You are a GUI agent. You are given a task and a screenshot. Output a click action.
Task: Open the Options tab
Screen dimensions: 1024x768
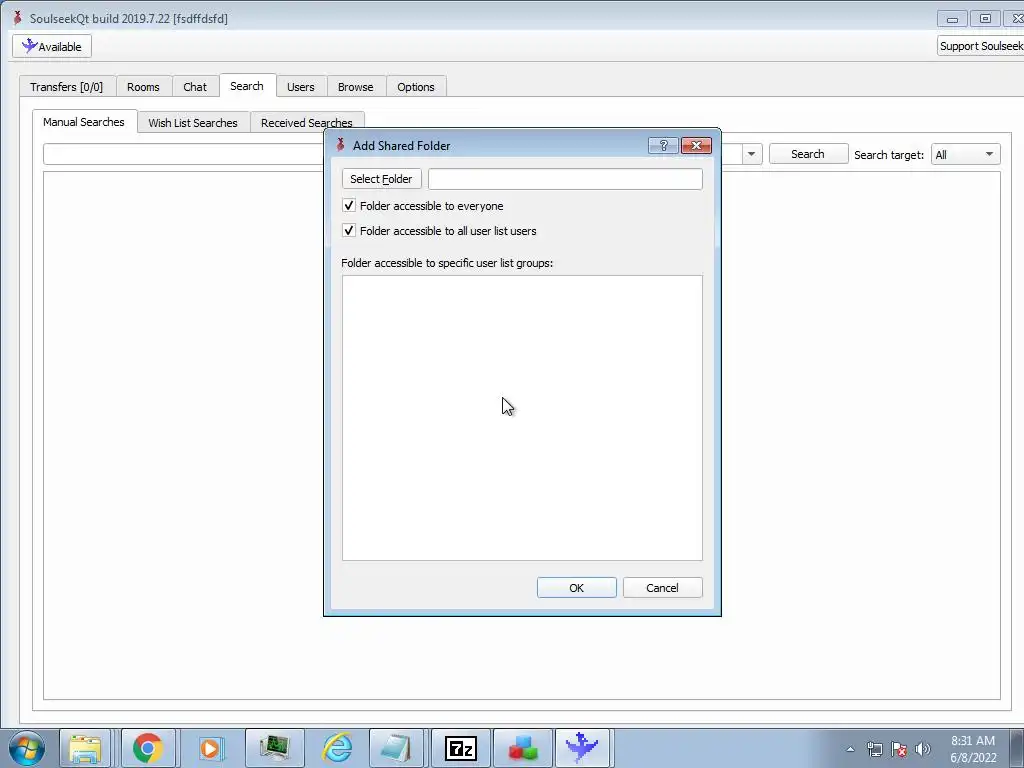click(x=415, y=87)
